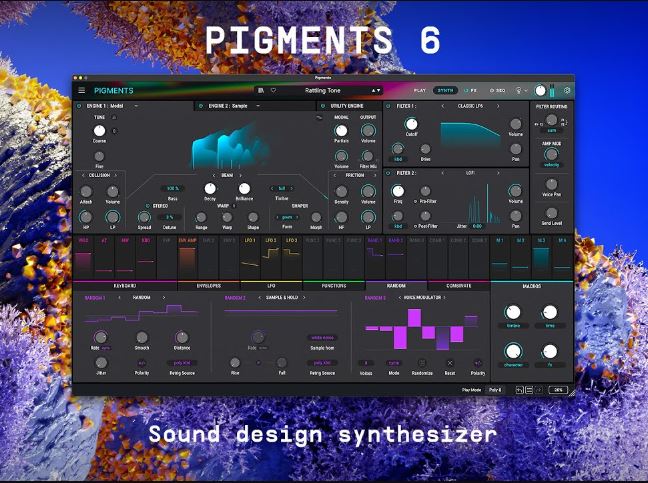Click the Rise/Fall link icon in Random 2
Viewport: 648px width, 483px height.
(258, 363)
